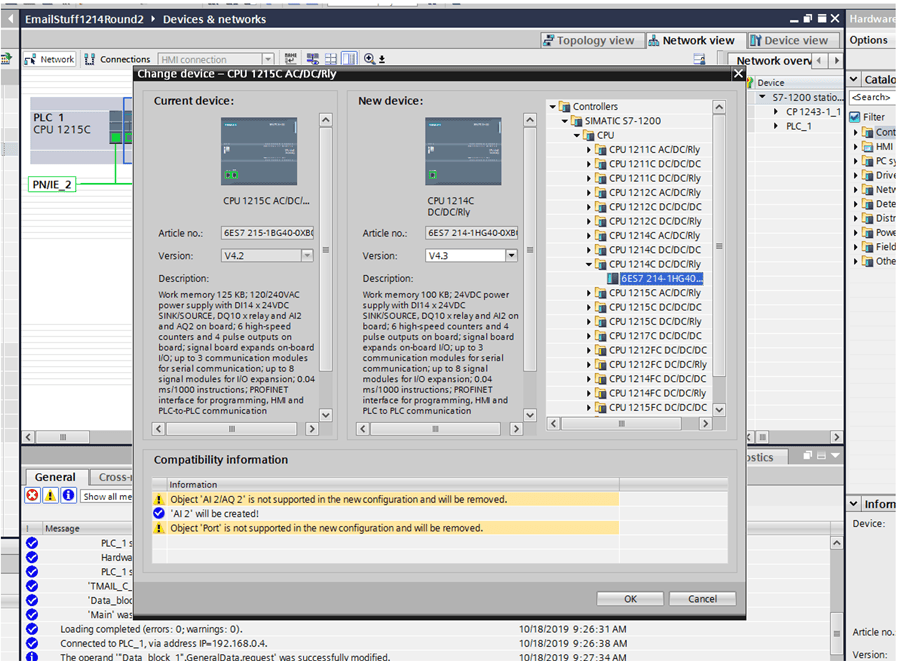Click the show address labels toolbar icon

(313, 59)
